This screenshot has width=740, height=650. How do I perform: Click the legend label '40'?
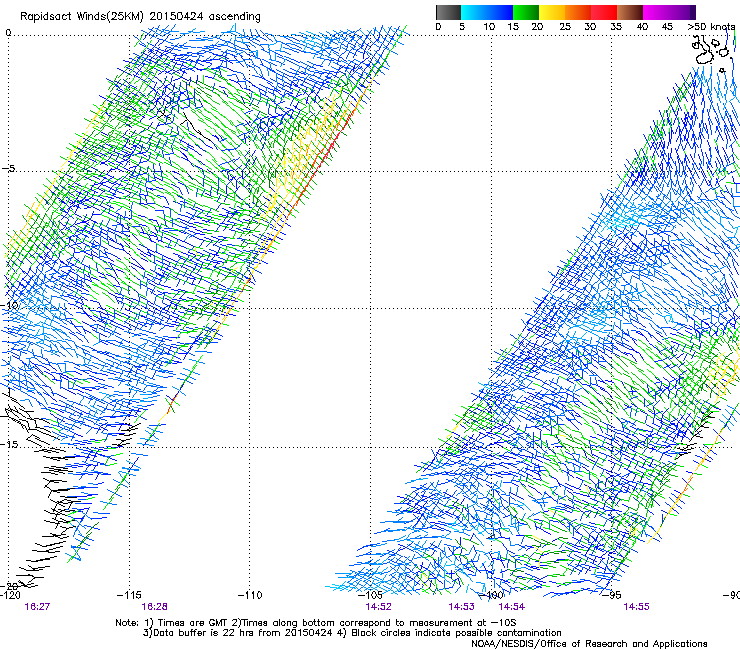[642, 27]
